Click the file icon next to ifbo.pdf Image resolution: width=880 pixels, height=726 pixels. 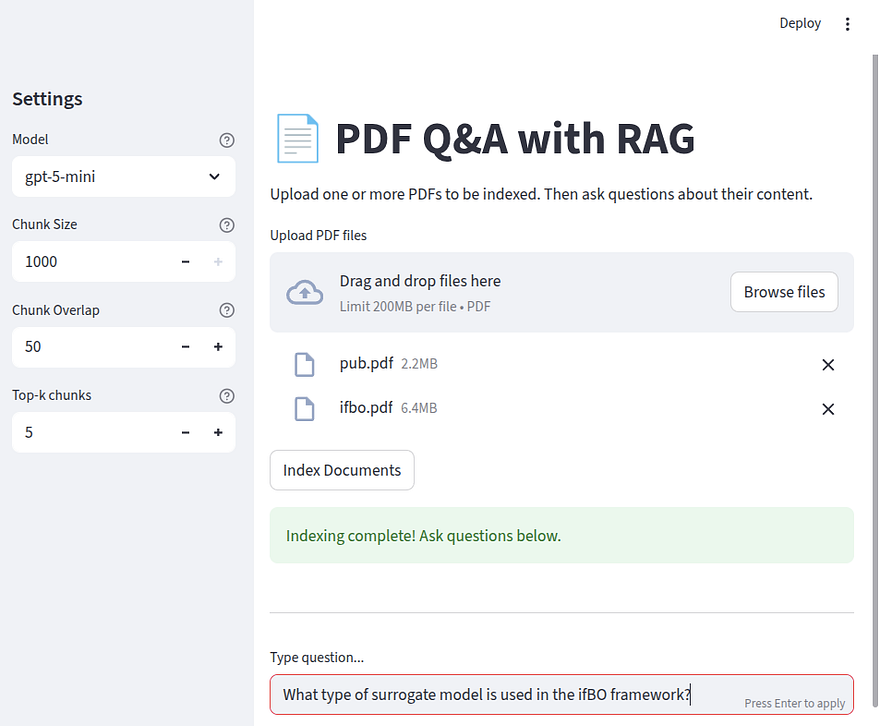pyautogui.click(x=305, y=408)
